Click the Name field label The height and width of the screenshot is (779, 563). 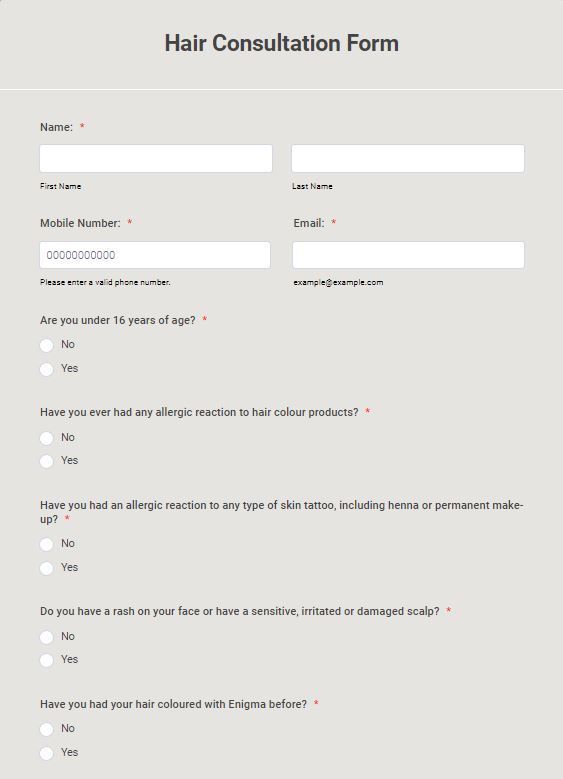pyautogui.click(x=56, y=127)
